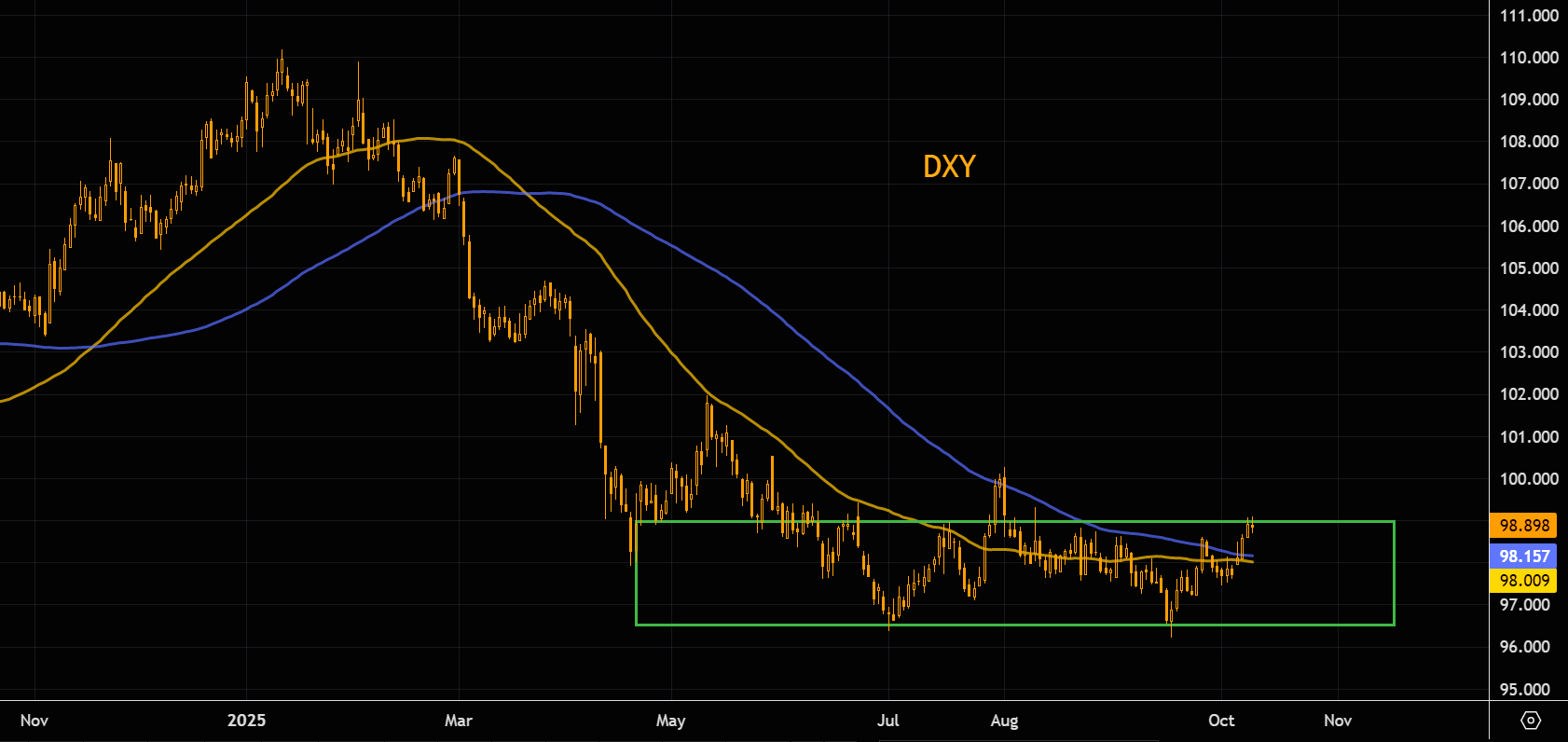
Task: Click the 111.000 price axis label
Action: pos(1529,16)
